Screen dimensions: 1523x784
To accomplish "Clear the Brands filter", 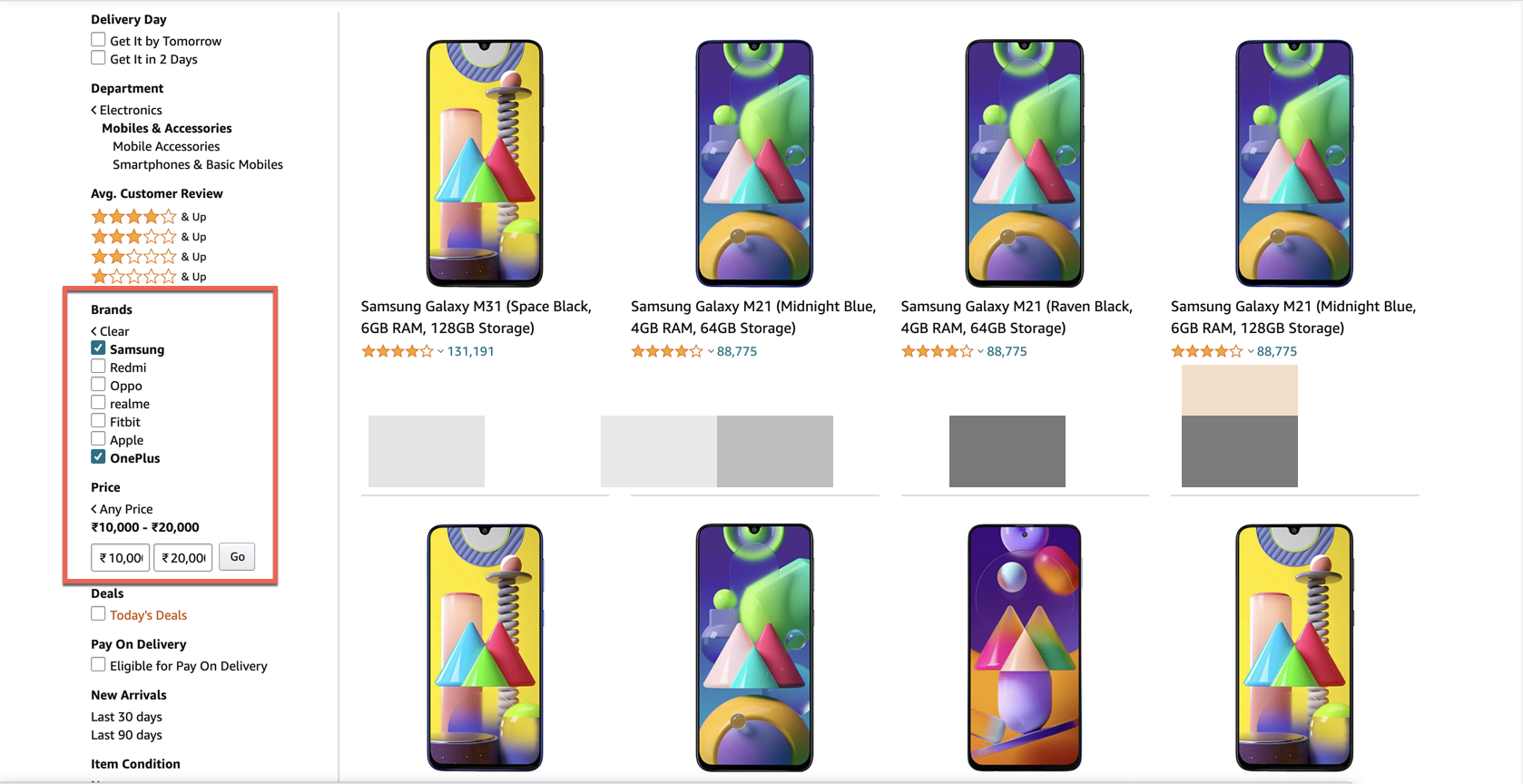I will [110, 331].
